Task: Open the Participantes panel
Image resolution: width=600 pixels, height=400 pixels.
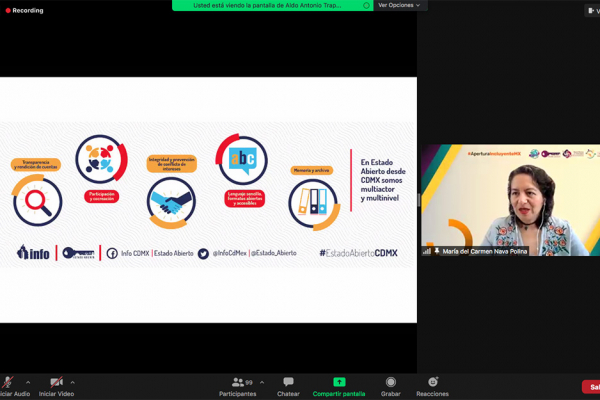Action: 238,387
